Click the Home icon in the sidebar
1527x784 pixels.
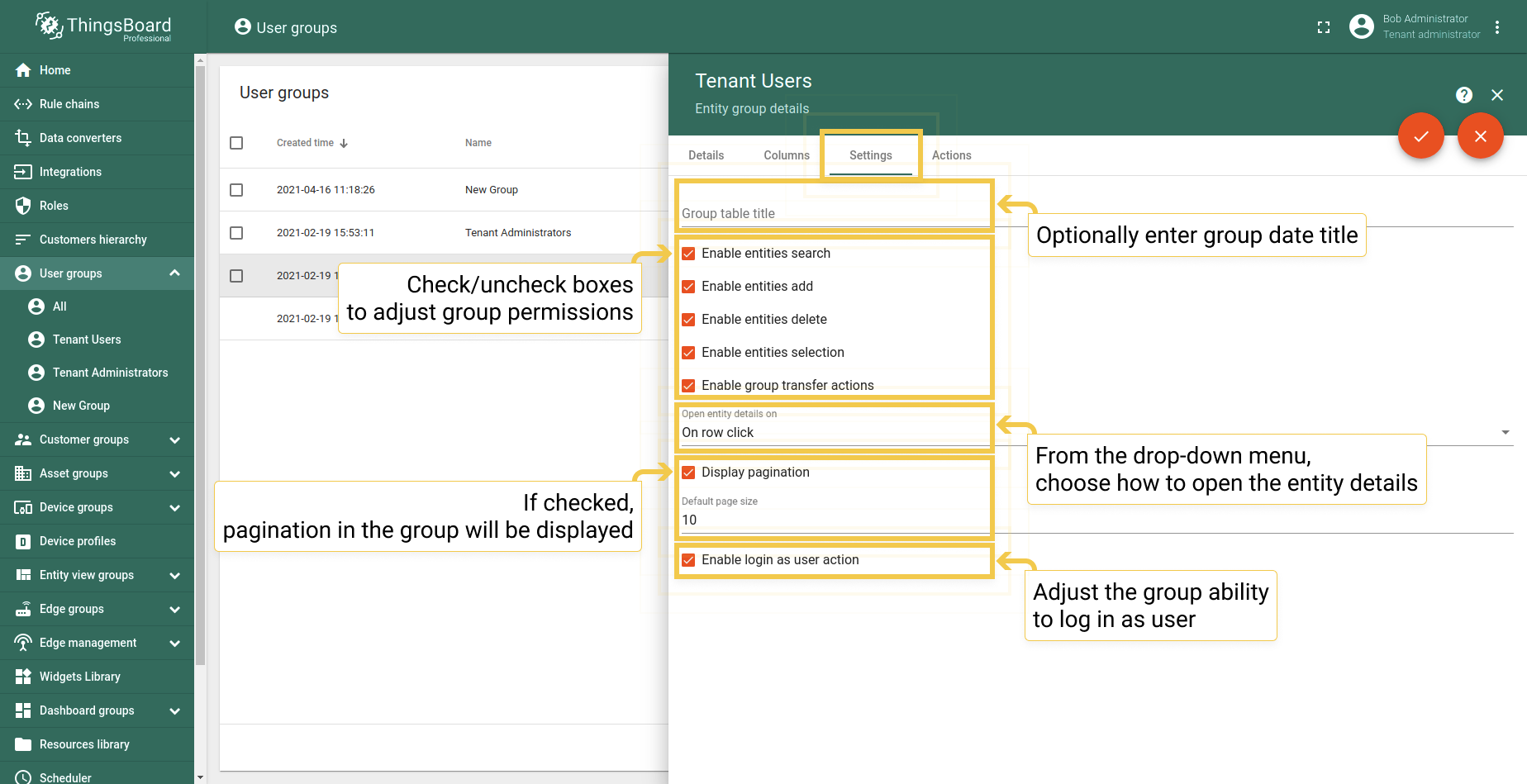(x=23, y=70)
